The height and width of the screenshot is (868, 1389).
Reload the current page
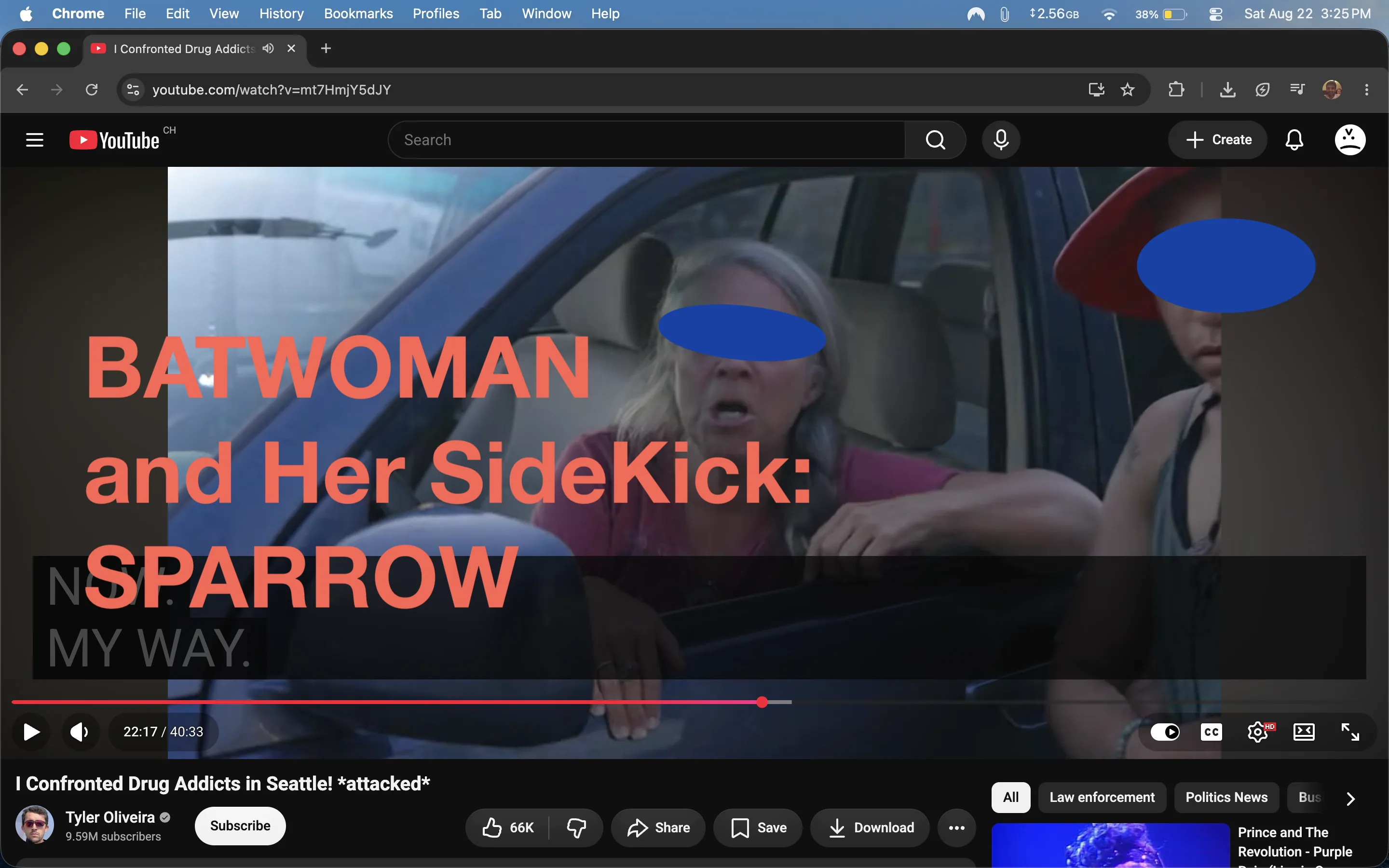click(91, 90)
